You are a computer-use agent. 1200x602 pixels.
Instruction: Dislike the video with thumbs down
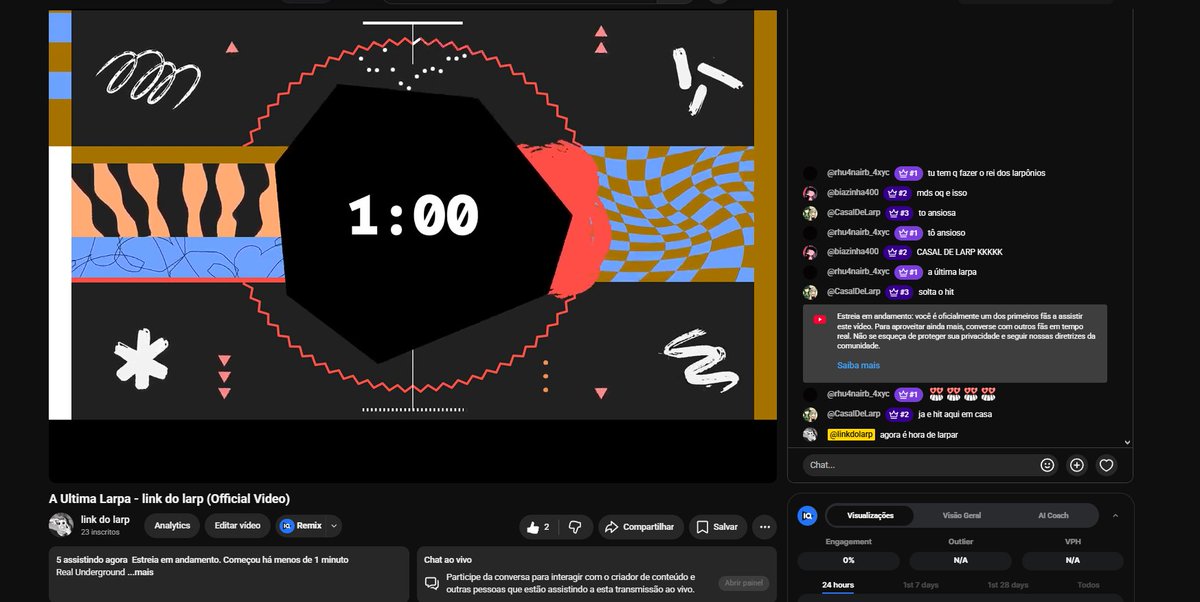pyautogui.click(x=575, y=527)
